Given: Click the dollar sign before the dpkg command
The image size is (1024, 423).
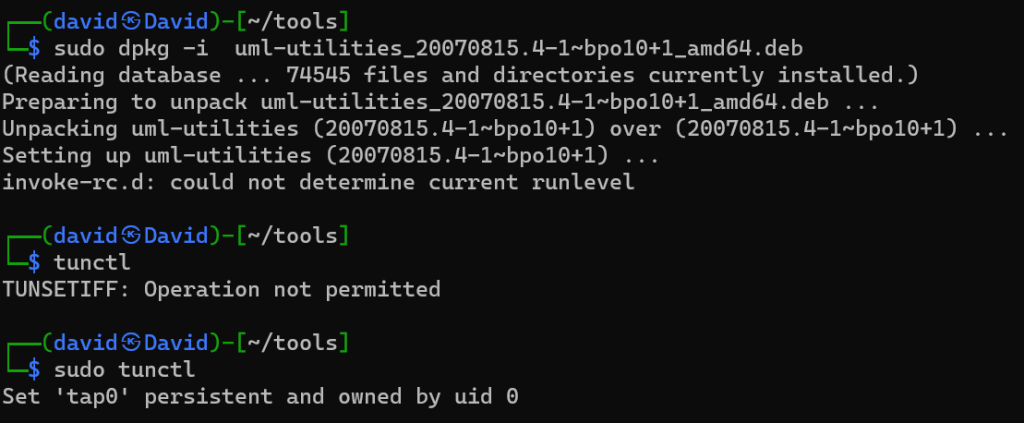Looking at the screenshot, I should coord(34,48).
